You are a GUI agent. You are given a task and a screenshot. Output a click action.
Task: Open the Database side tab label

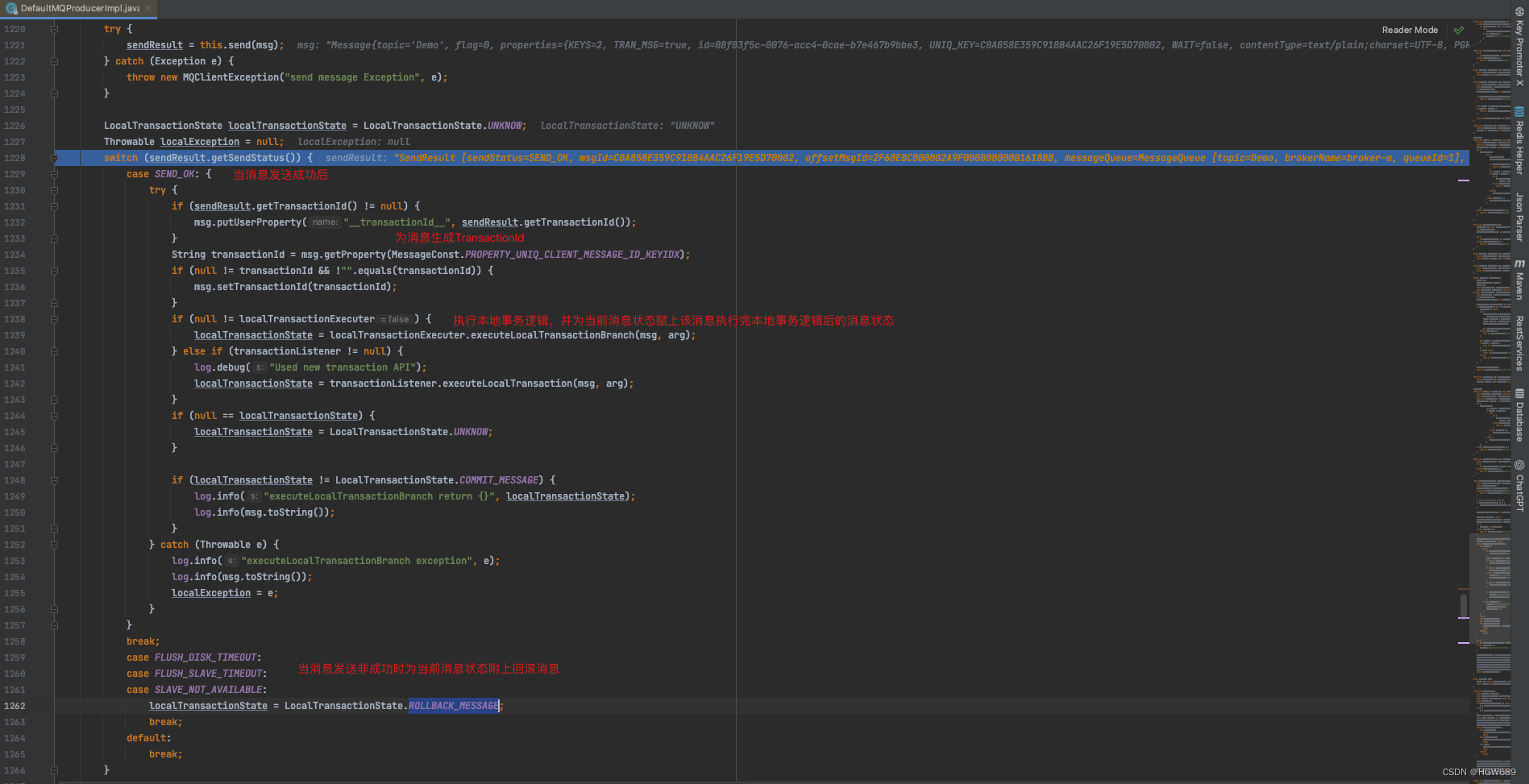(1519, 421)
